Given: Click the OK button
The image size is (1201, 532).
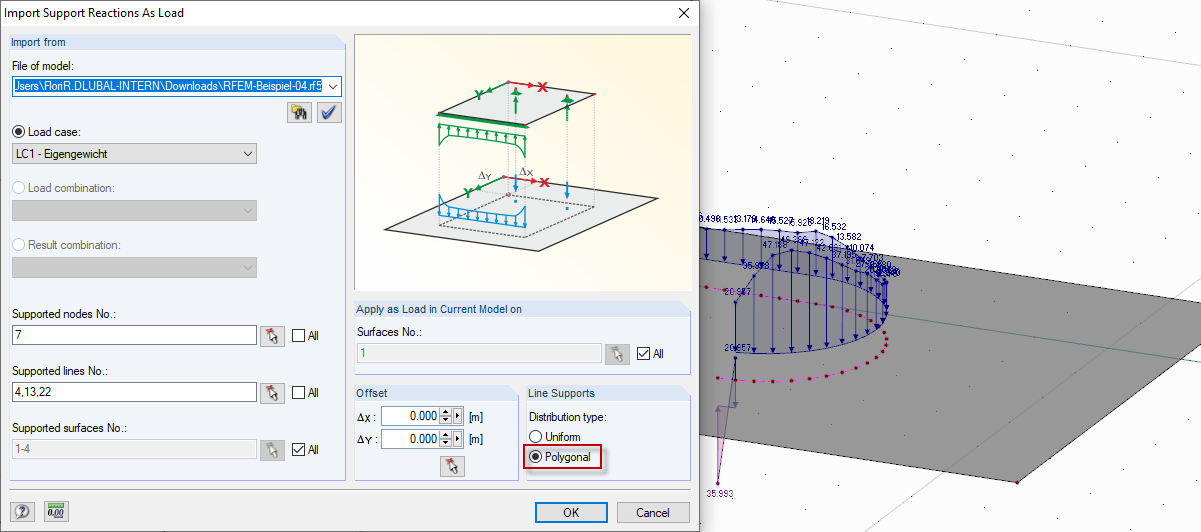Looking at the screenshot, I should tap(571, 512).
